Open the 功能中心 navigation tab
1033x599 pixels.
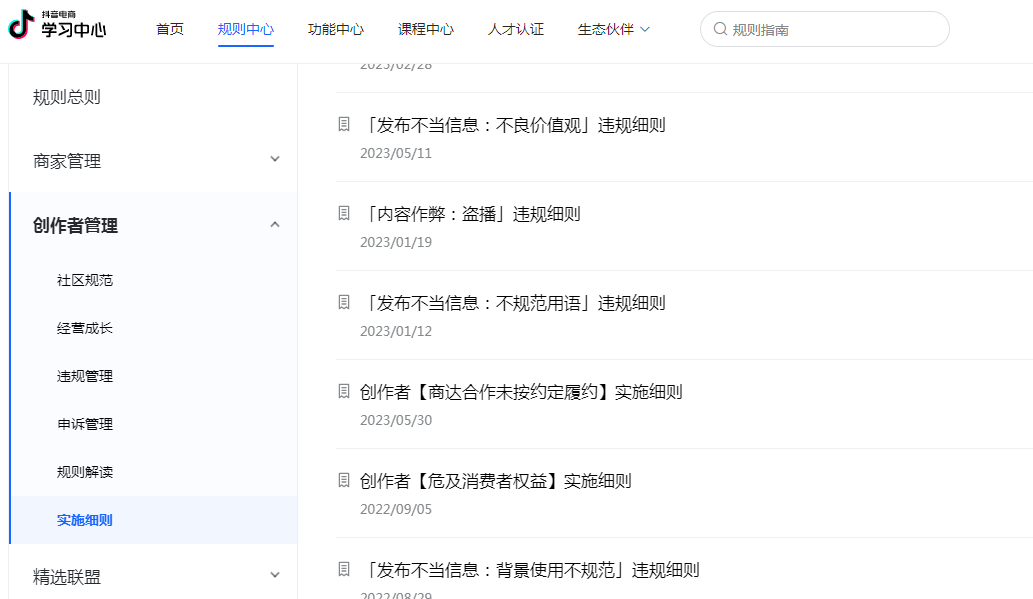(x=336, y=30)
